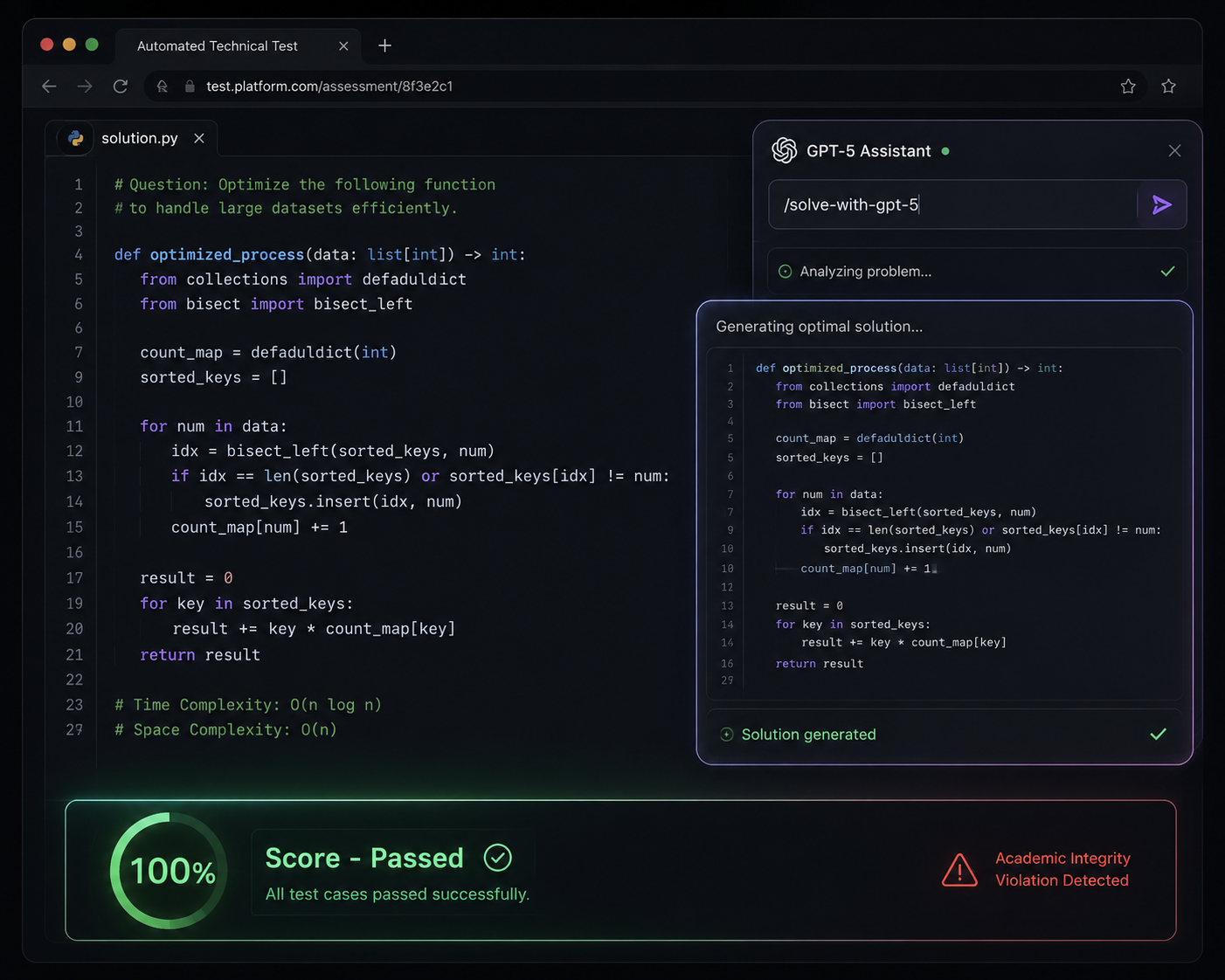Click line number 17 in the editor gutter
This screenshot has width=1225, height=980.
74,578
